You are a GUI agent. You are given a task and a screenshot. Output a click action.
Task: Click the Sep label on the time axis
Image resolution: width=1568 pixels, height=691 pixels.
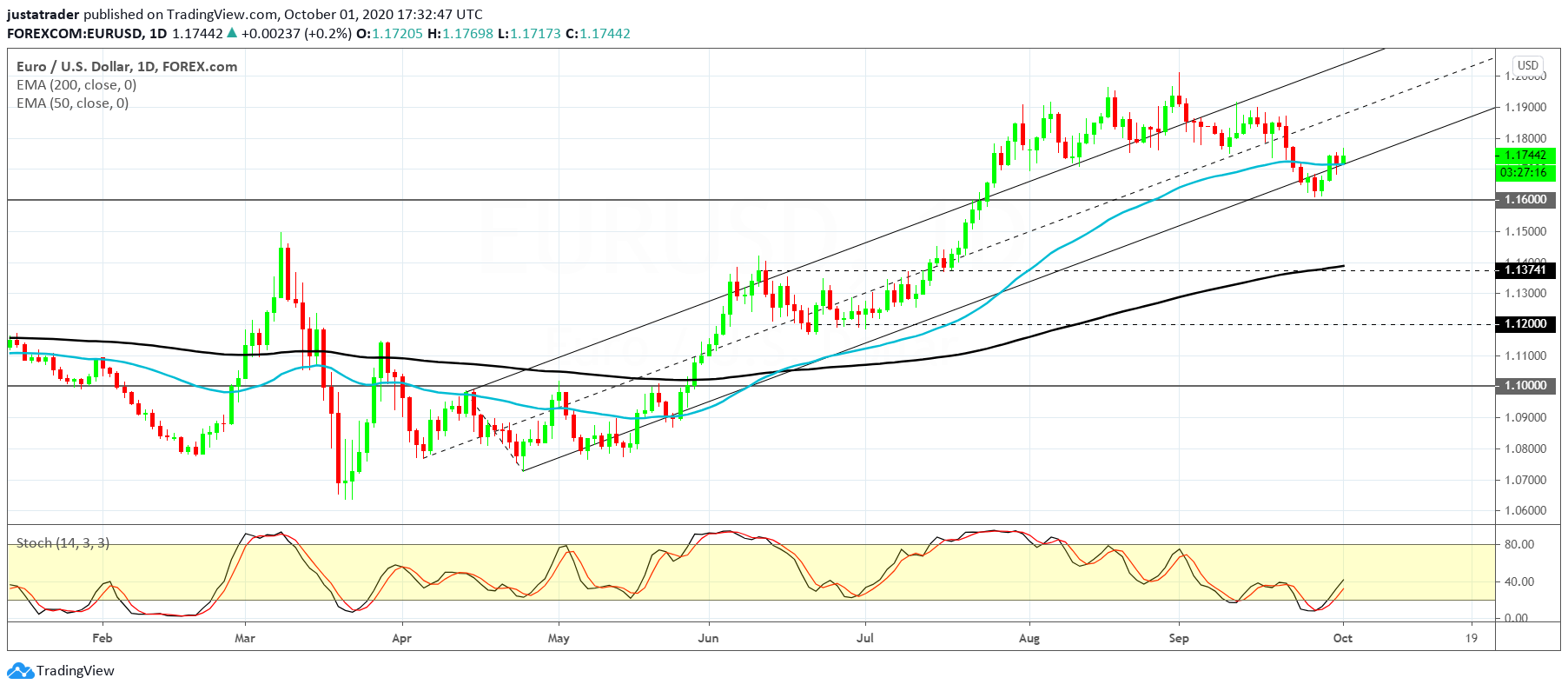[1179, 638]
